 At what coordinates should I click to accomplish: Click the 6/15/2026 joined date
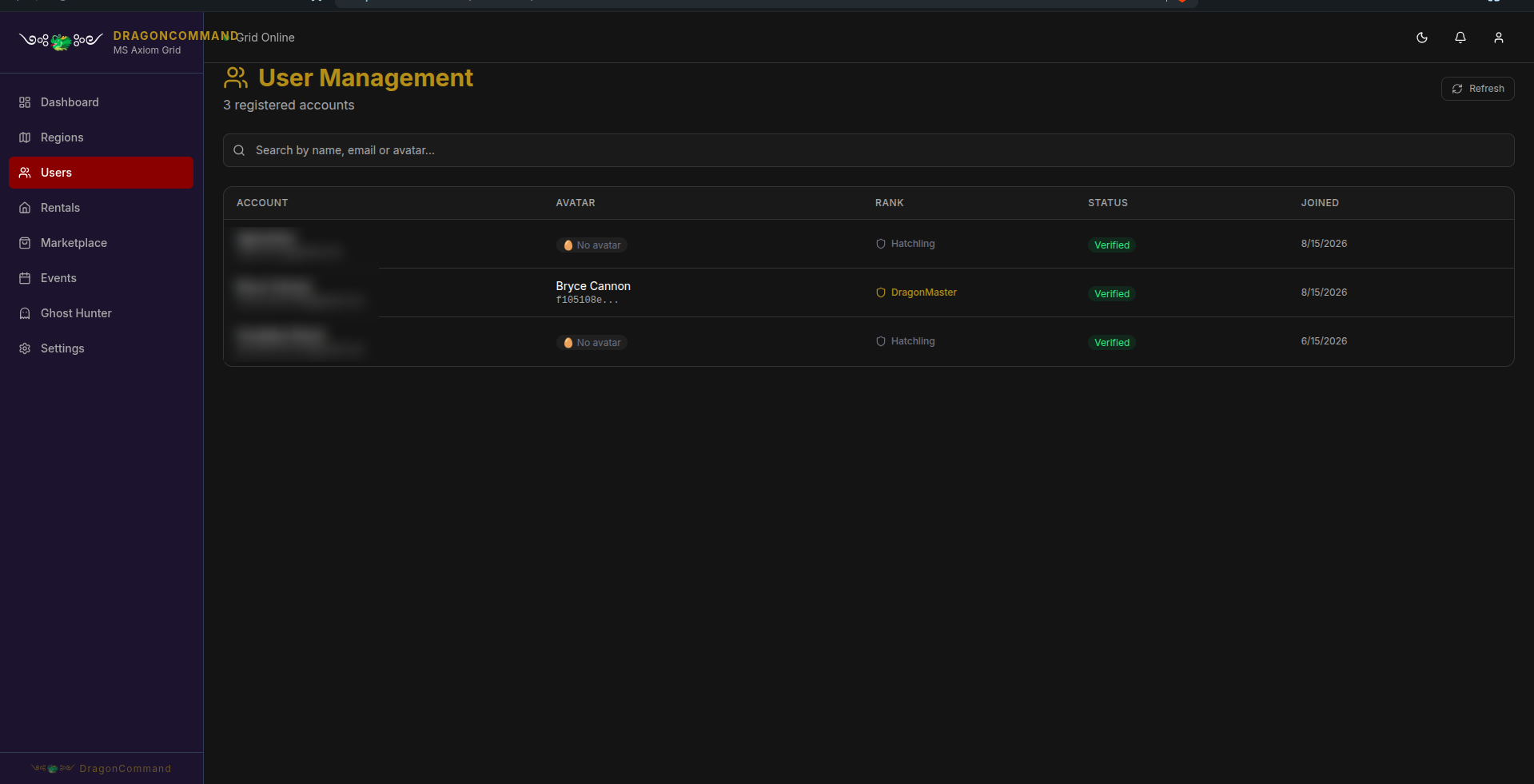point(1324,341)
